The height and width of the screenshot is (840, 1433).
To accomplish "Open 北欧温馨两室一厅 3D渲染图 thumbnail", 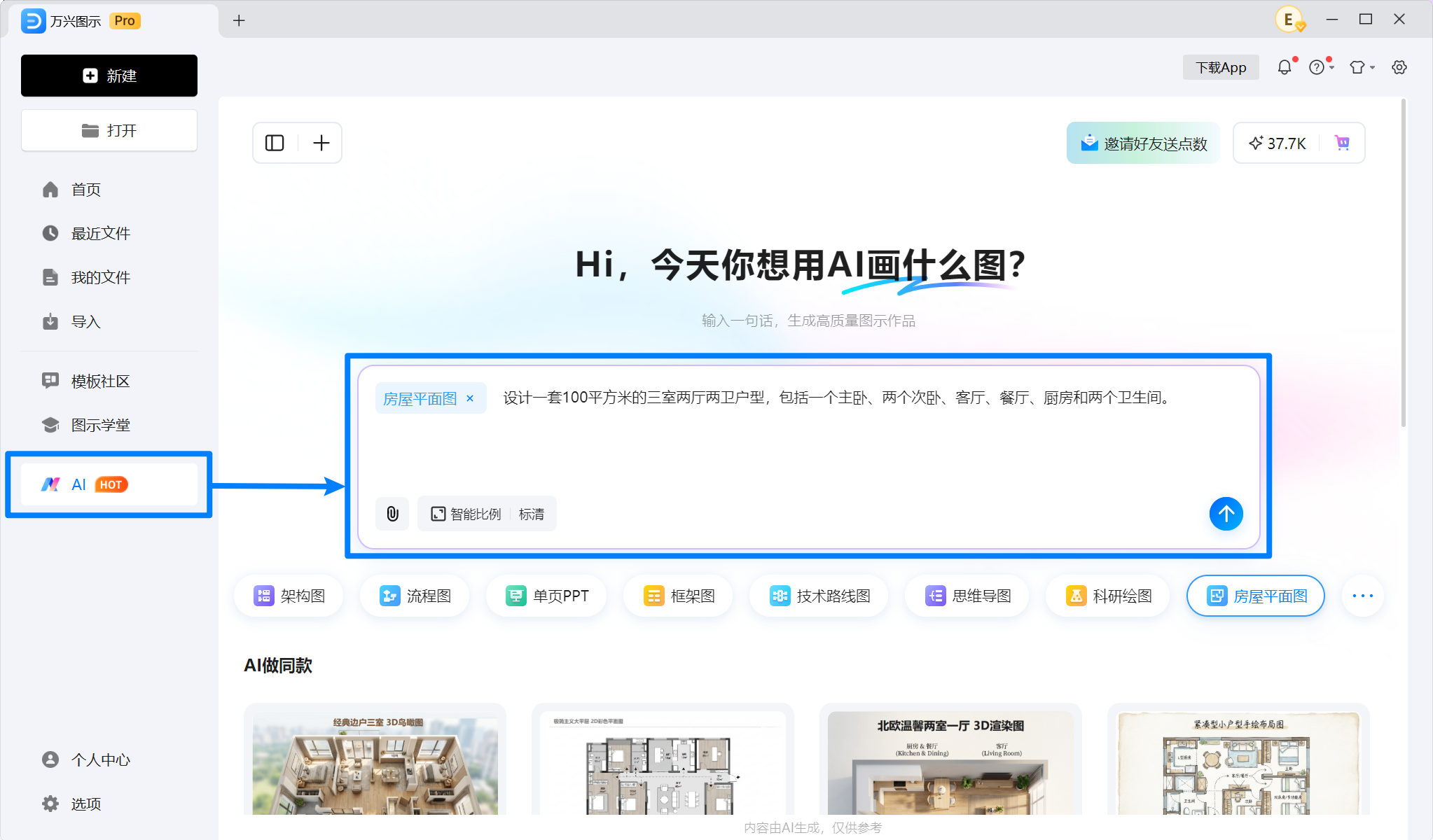I will (950, 759).
